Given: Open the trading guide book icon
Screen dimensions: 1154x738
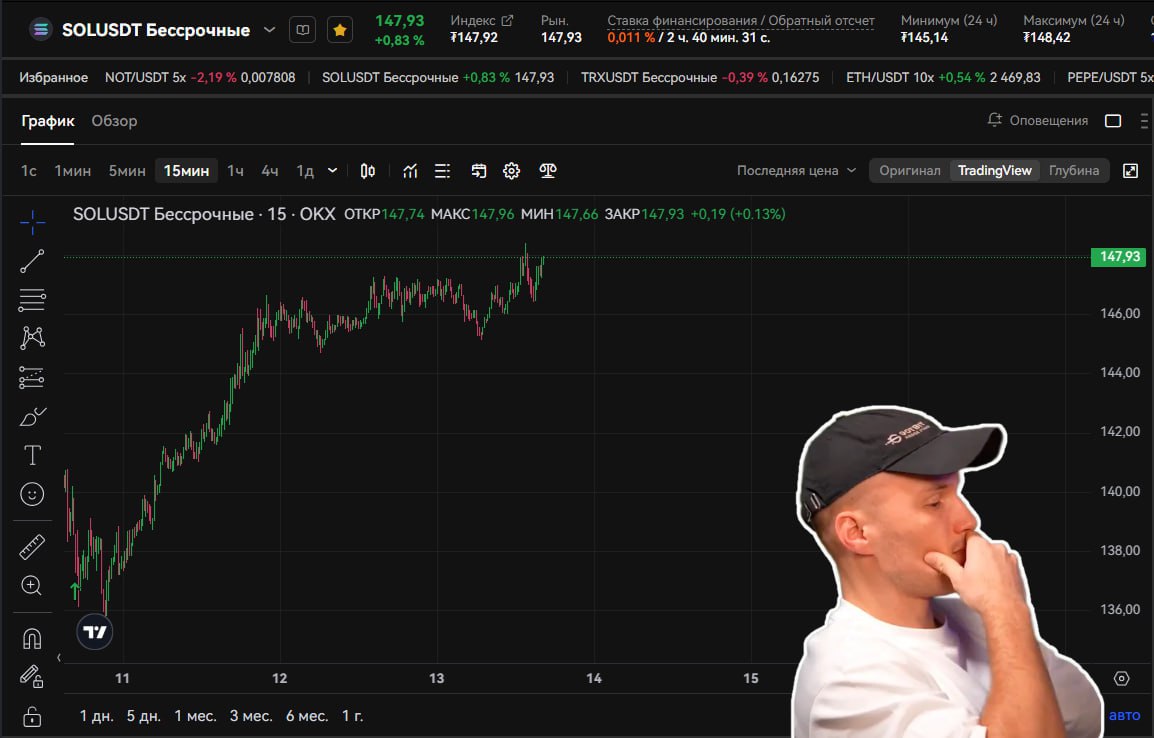Looking at the screenshot, I should click(x=302, y=30).
